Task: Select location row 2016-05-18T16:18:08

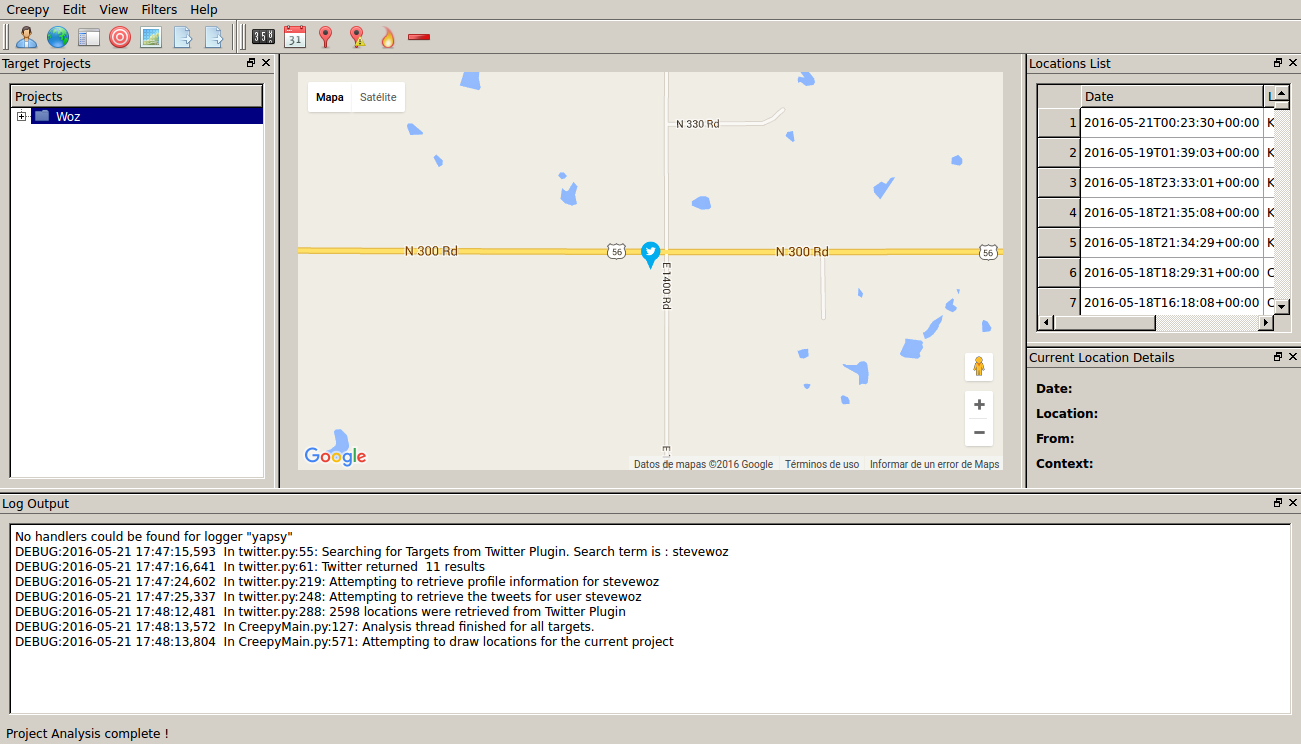Action: click(1172, 301)
